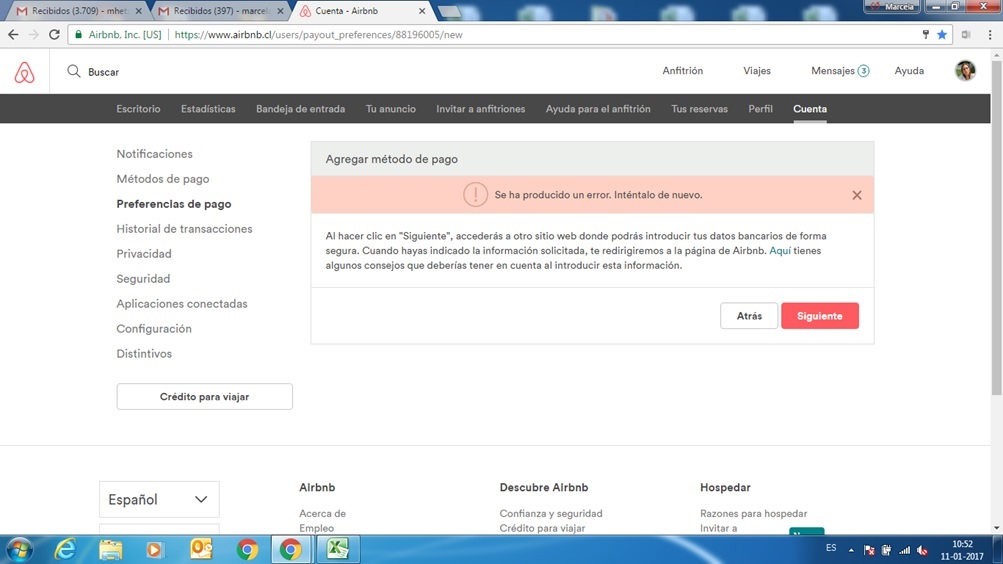1003x564 pixels.
Task: Open the Chrome menu (three dots)
Action: point(990,35)
